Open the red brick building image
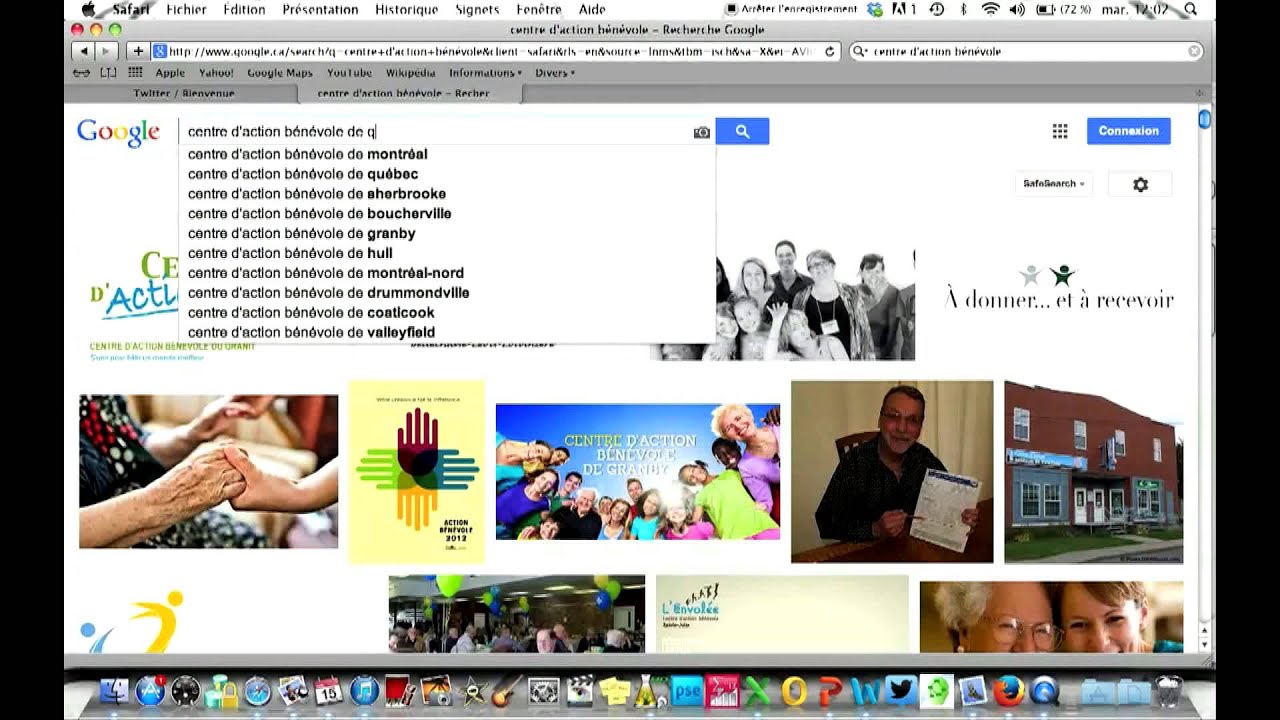Screen dimensions: 1280x720 point(1094,471)
